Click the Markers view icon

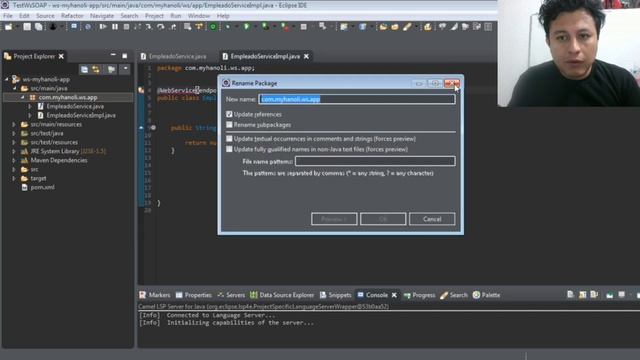pos(142,295)
